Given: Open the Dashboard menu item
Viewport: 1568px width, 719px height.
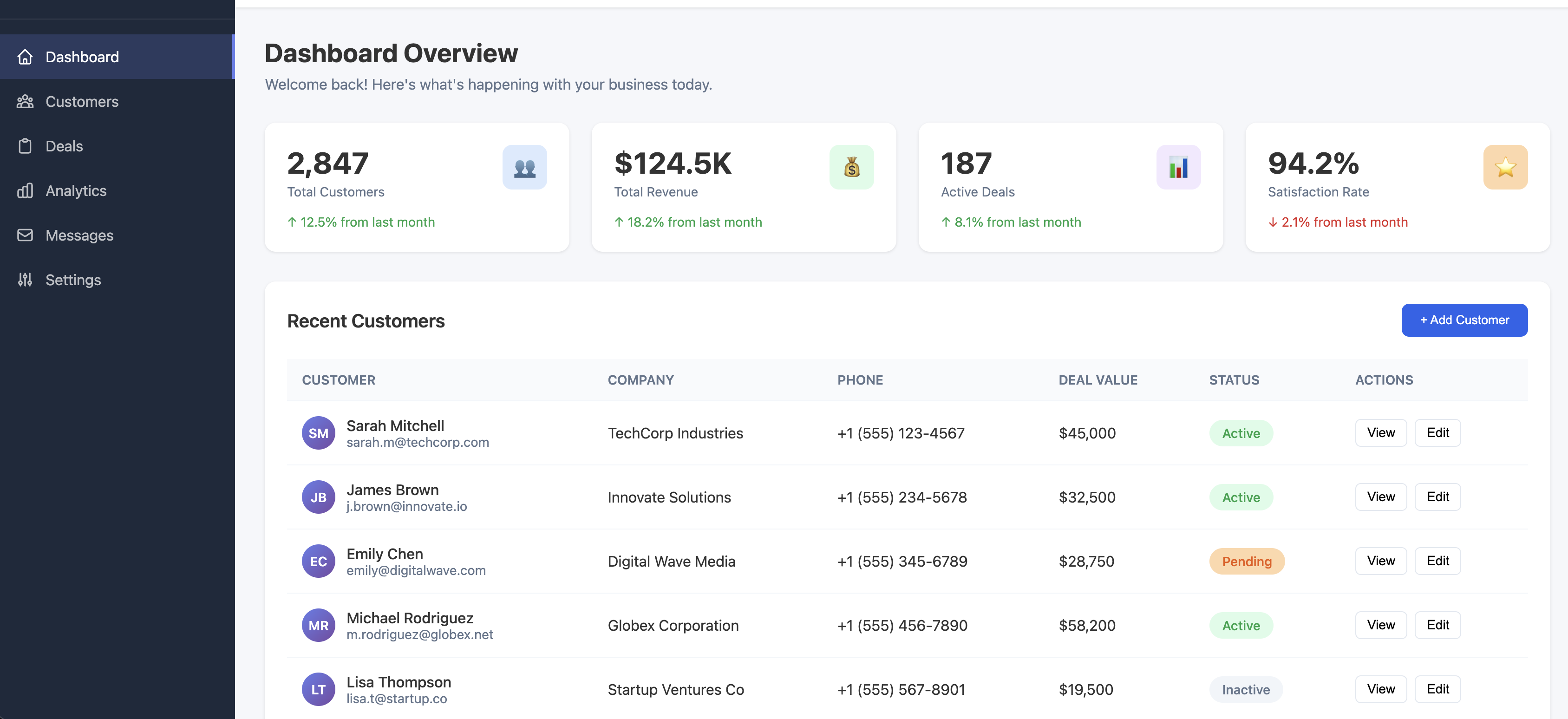Looking at the screenshot, I should [x=117, y=57].
